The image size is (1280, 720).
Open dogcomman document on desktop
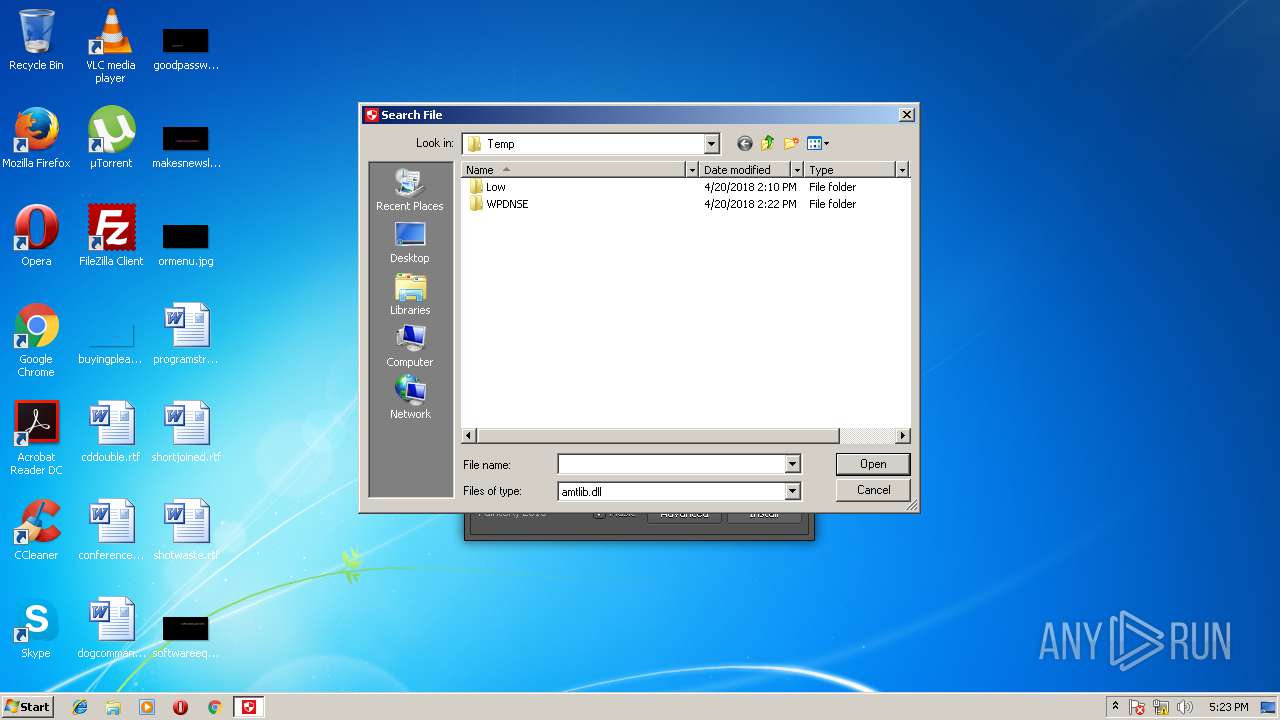click(x=110, y=628)
